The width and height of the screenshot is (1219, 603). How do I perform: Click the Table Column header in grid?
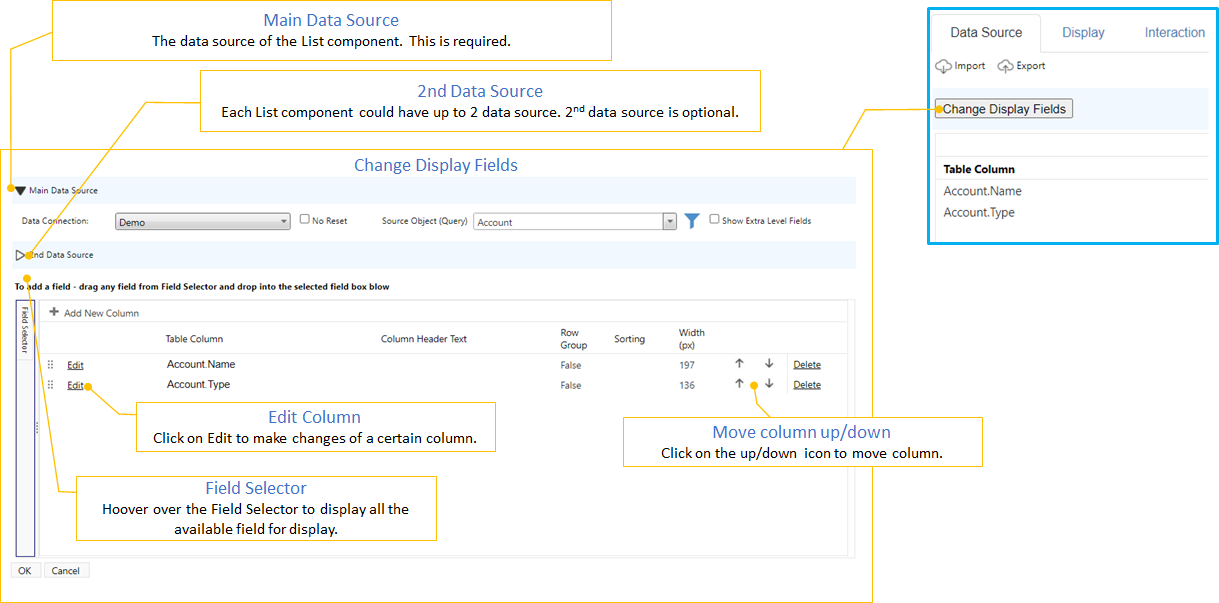tap(194, 339)
